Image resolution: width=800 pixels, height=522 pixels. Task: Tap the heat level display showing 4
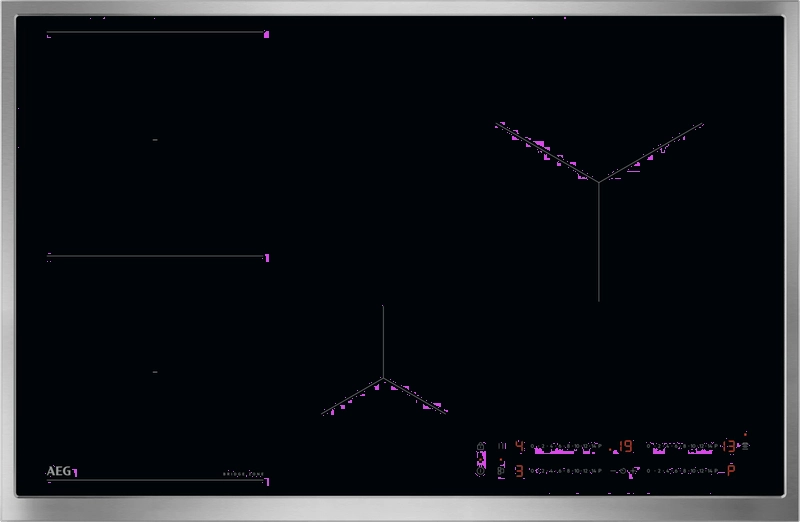tap(519, 446)
